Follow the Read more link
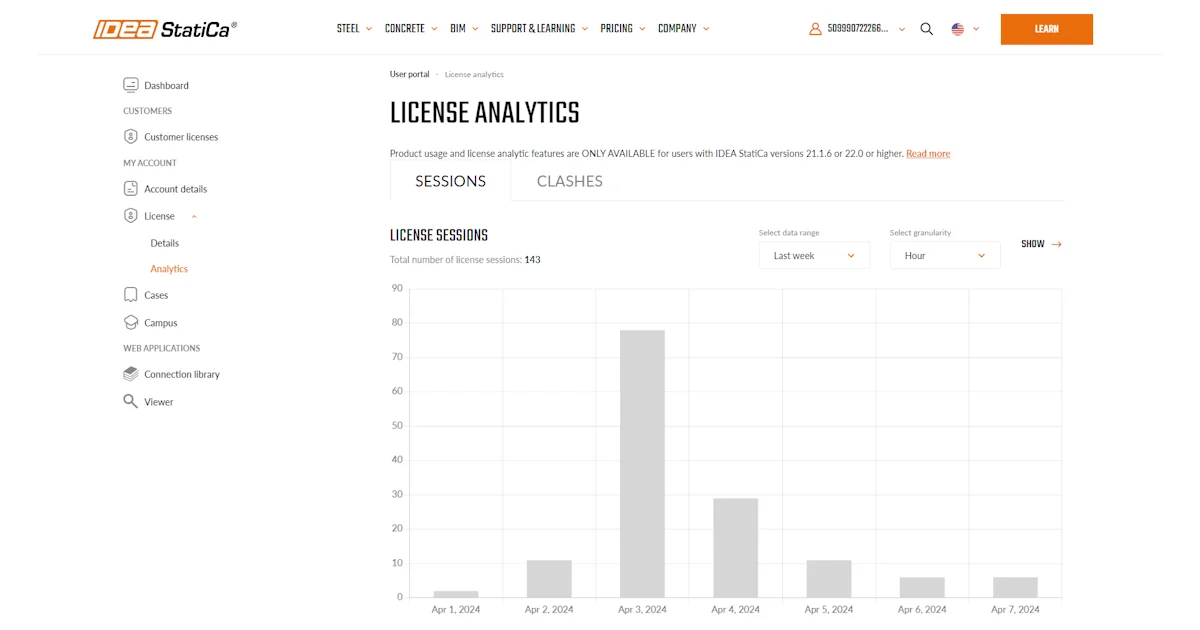The height and width of the screenshot is (630, 1200). [928, 154]
